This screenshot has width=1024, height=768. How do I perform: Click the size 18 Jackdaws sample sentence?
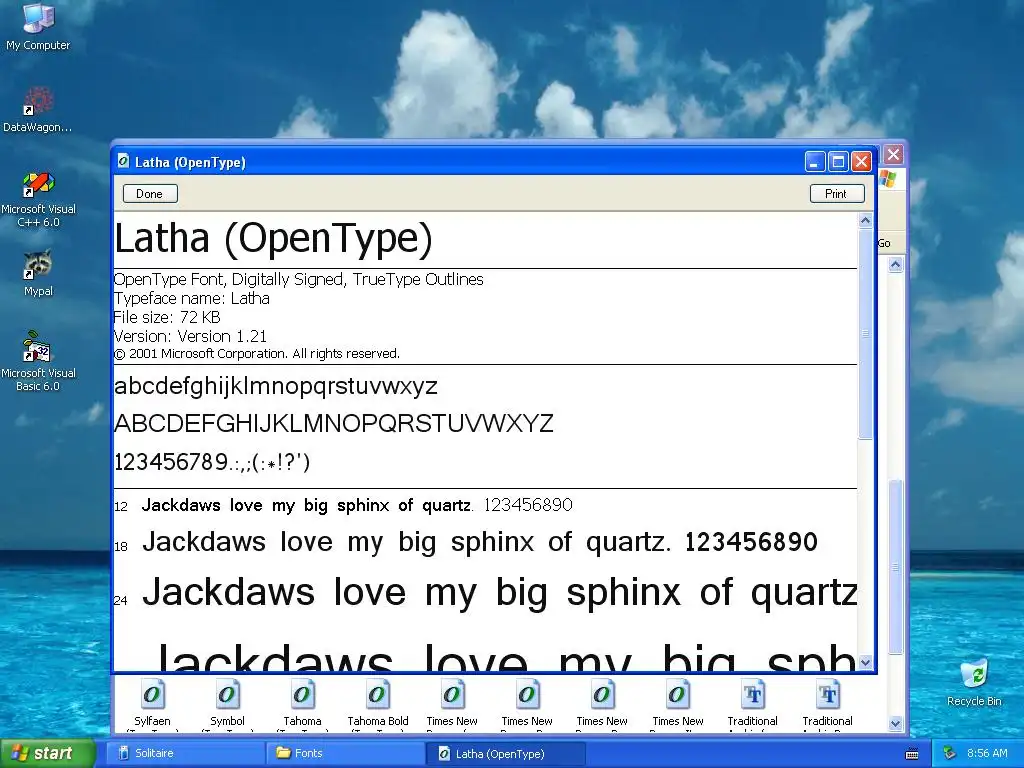[480, 543]
